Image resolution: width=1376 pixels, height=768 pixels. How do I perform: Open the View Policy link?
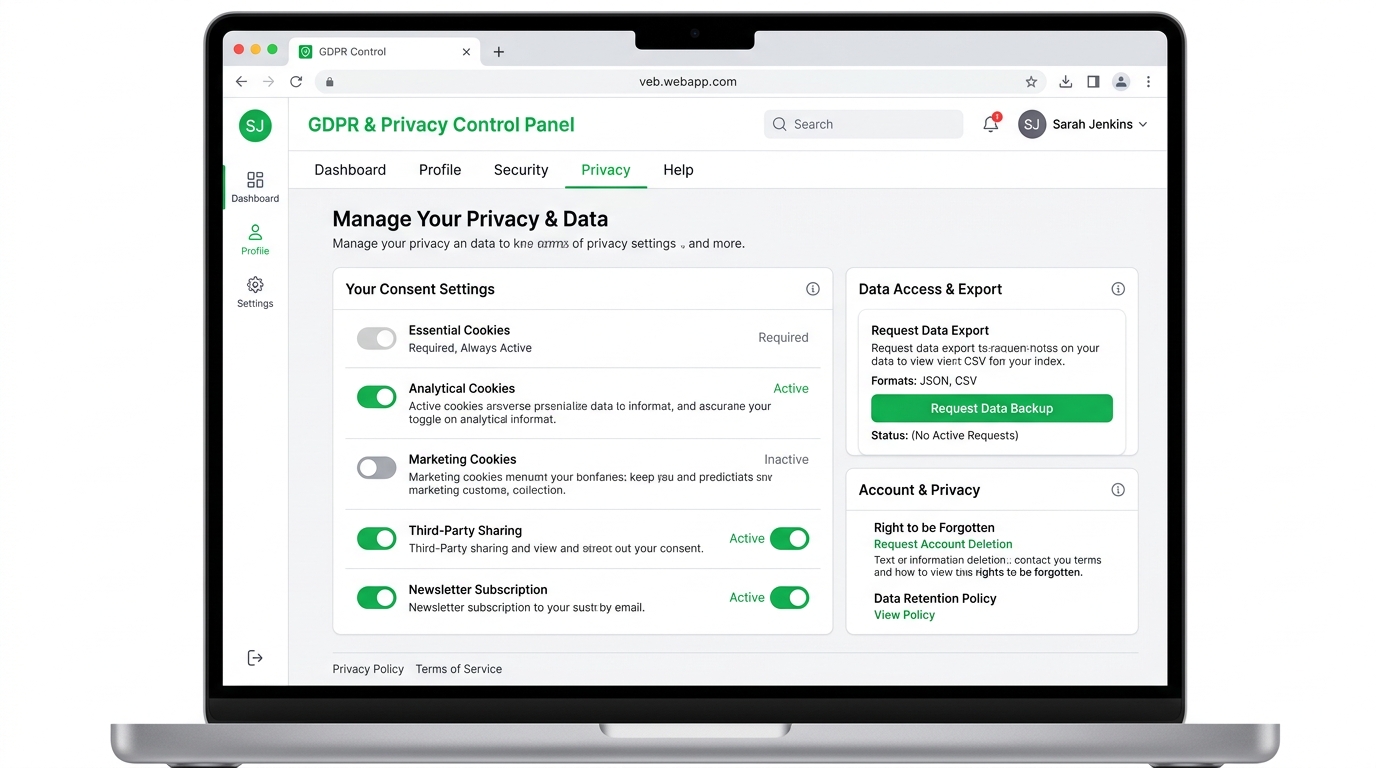tap(904, 615)
